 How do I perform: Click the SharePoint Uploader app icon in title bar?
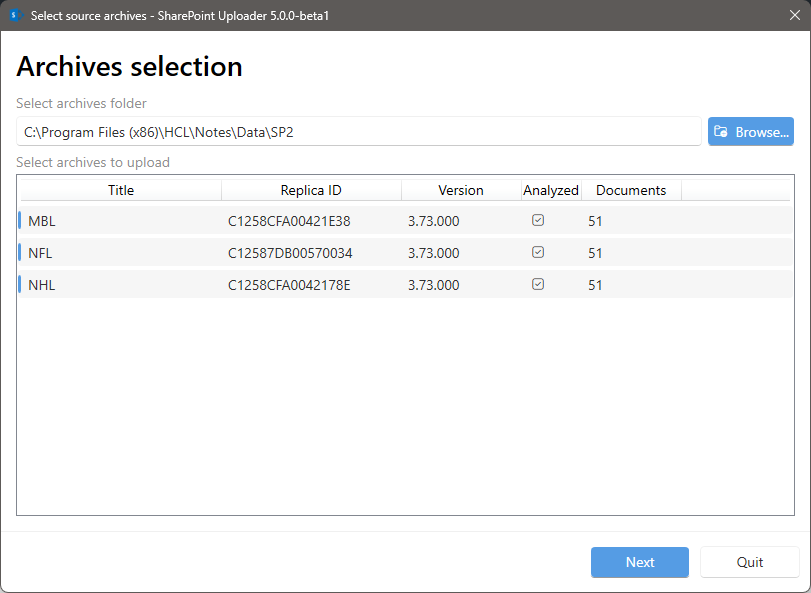[x=15, y=15]
